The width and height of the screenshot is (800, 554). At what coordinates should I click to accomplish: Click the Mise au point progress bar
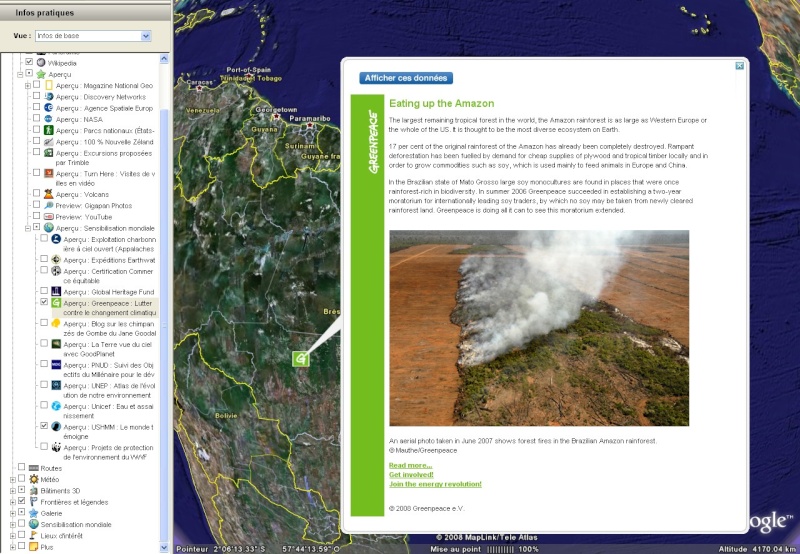(x=501, y=549)
